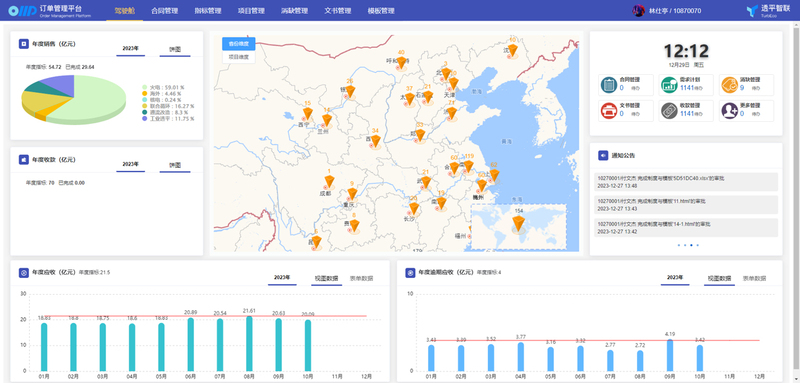This screenshot has height=383, width=800.
Task: Open 项目管理 in the top navigation
Action: (x=252, y=11)
